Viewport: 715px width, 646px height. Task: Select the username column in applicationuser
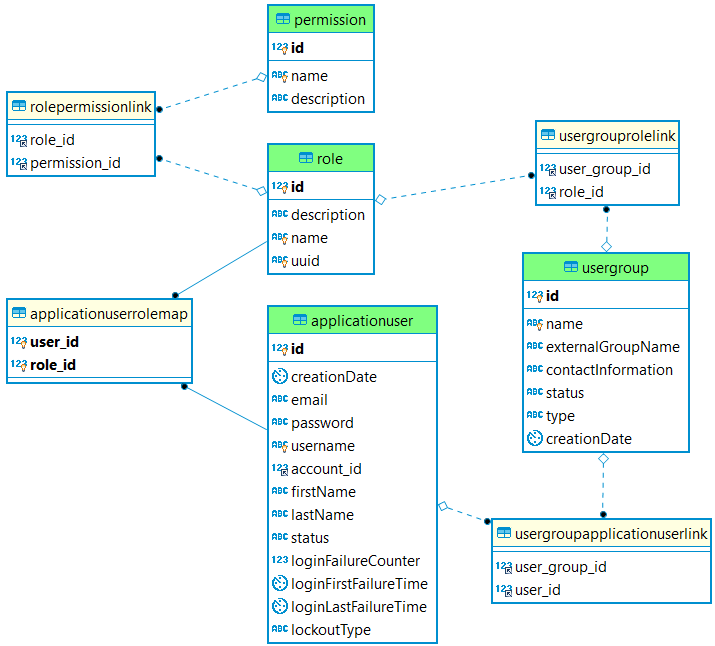352,446
